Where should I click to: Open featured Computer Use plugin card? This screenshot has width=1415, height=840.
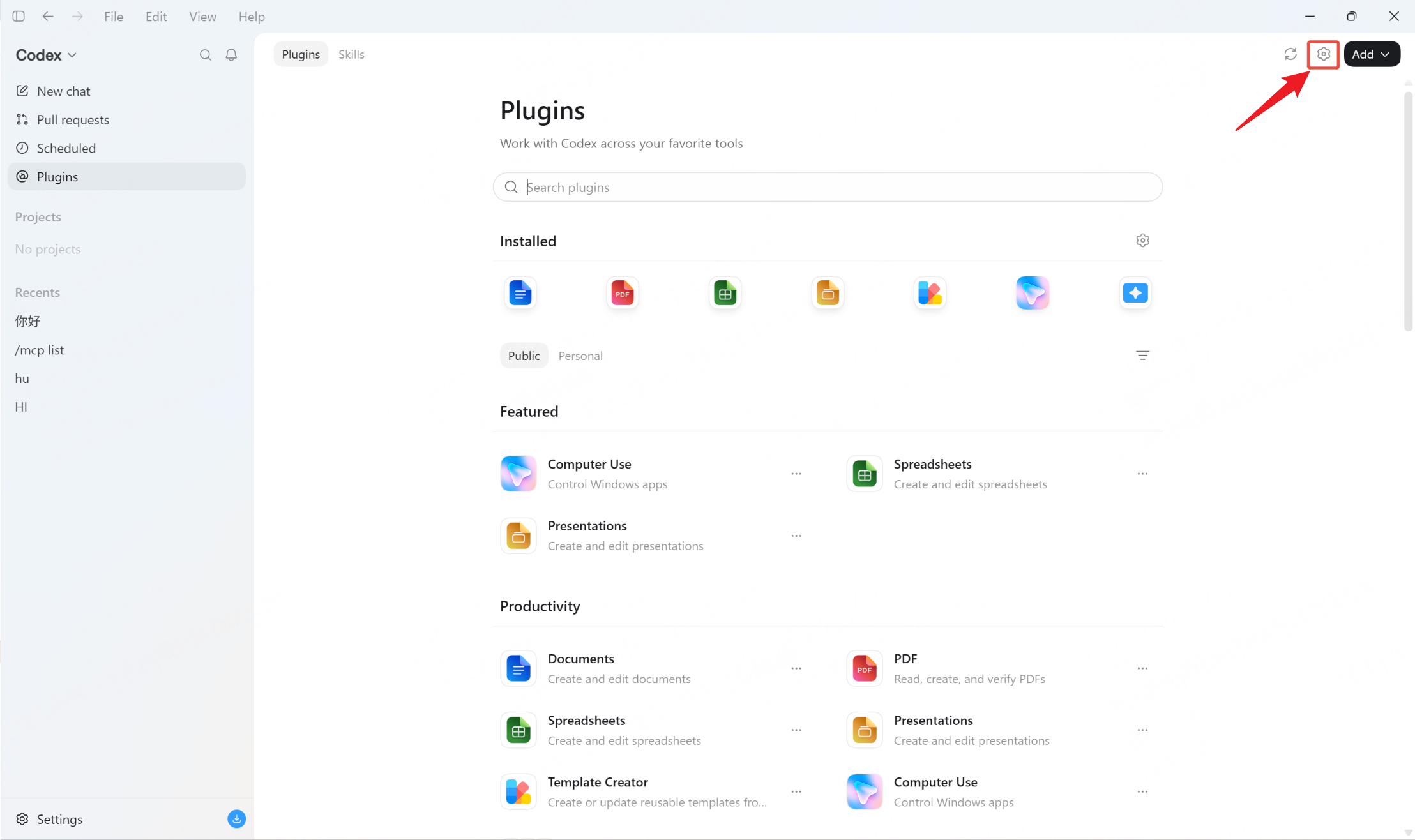tap(651, 474)
